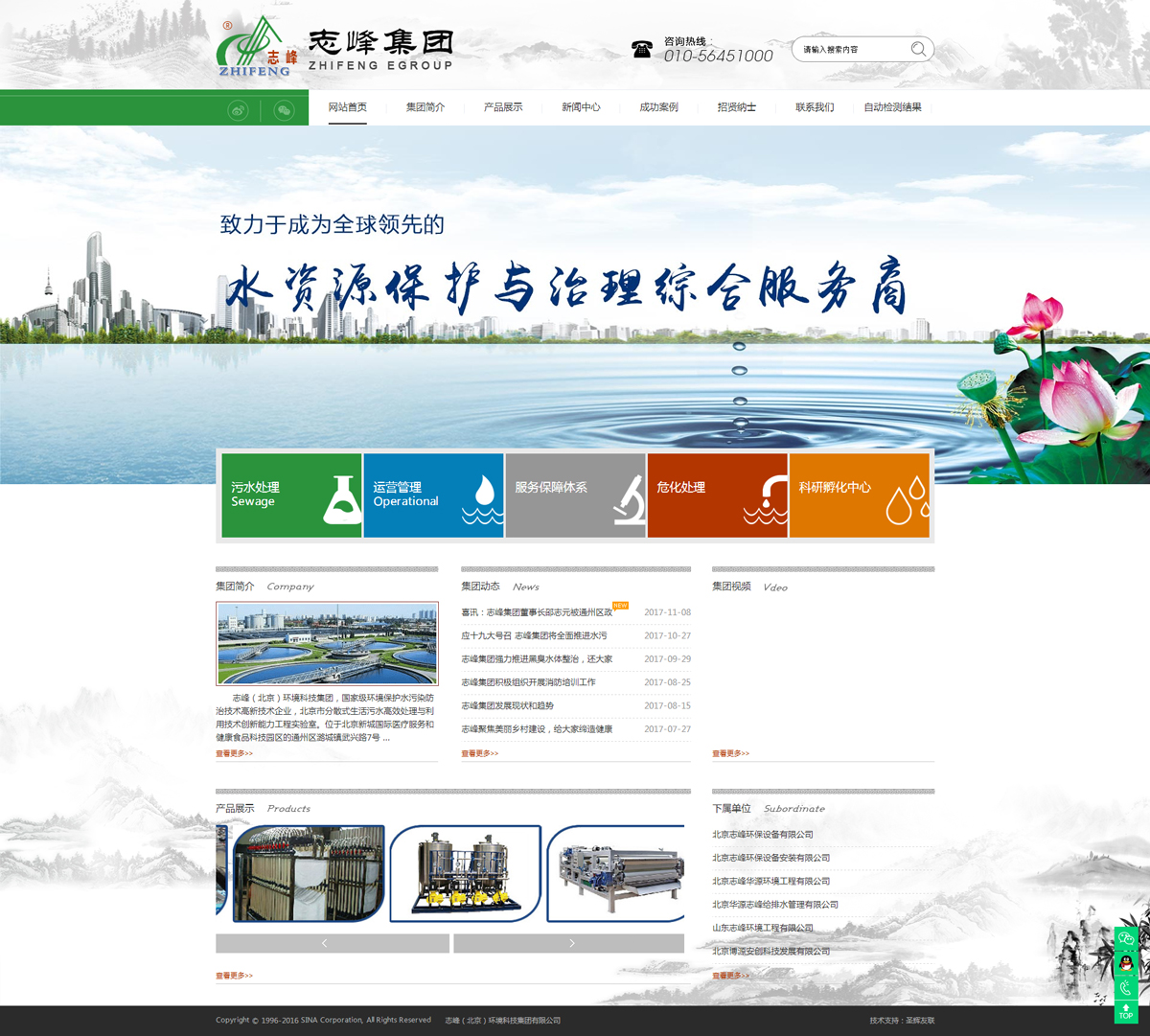Go to 新闻中心 in navigation bar
Image resolution: width=1150 pixels, height=1036 pixels.
coord(581,107)
